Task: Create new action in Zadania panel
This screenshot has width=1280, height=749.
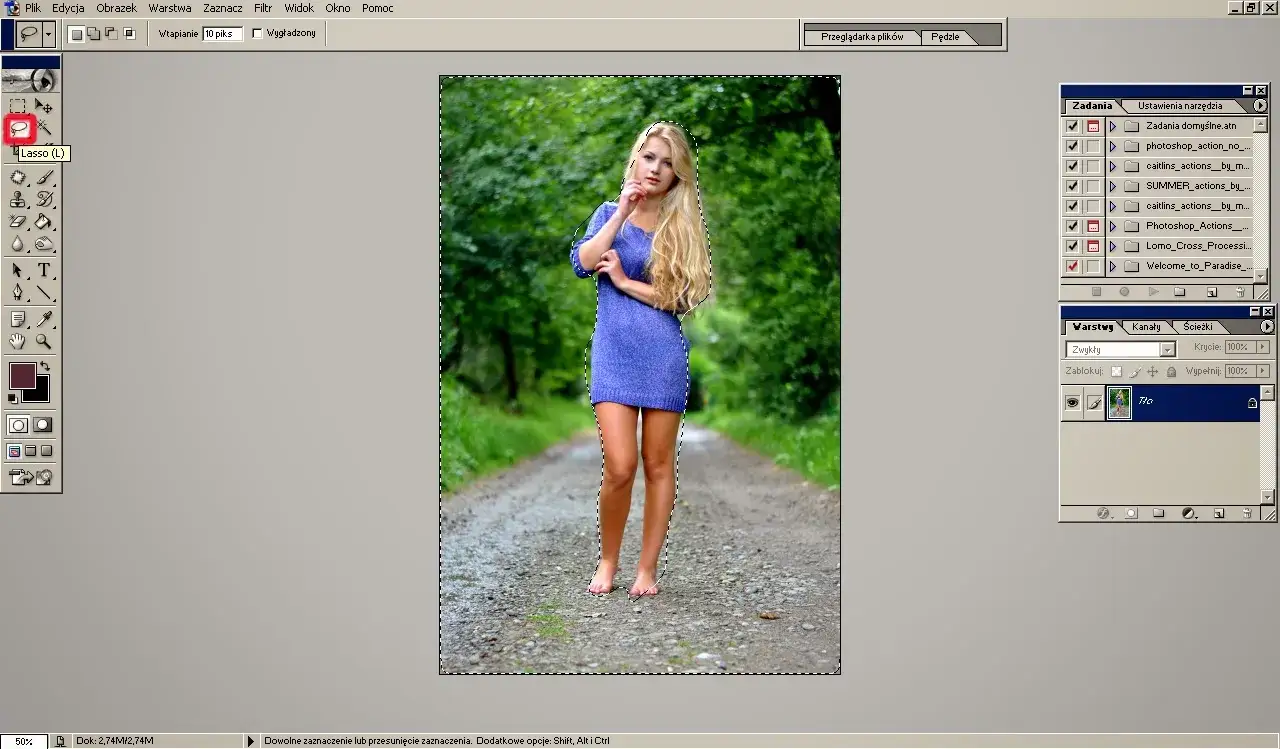Action: click(1211, 292)
